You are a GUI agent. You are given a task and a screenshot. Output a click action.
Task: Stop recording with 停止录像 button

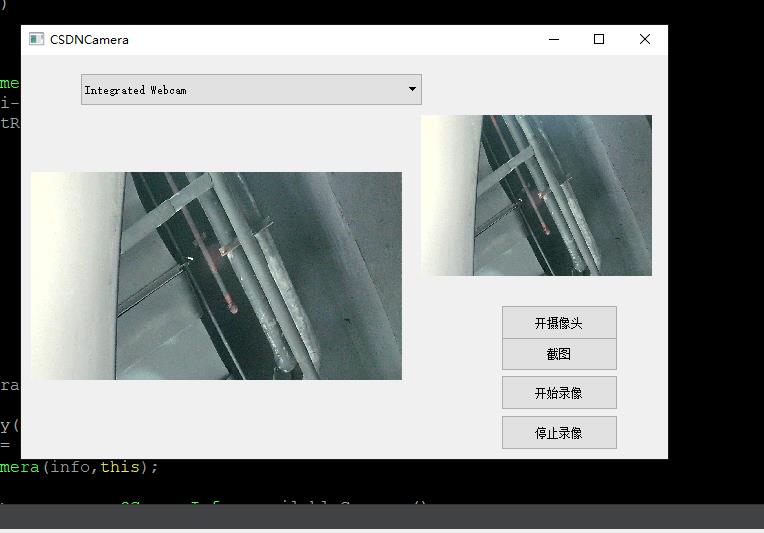[x=559, y=433]
